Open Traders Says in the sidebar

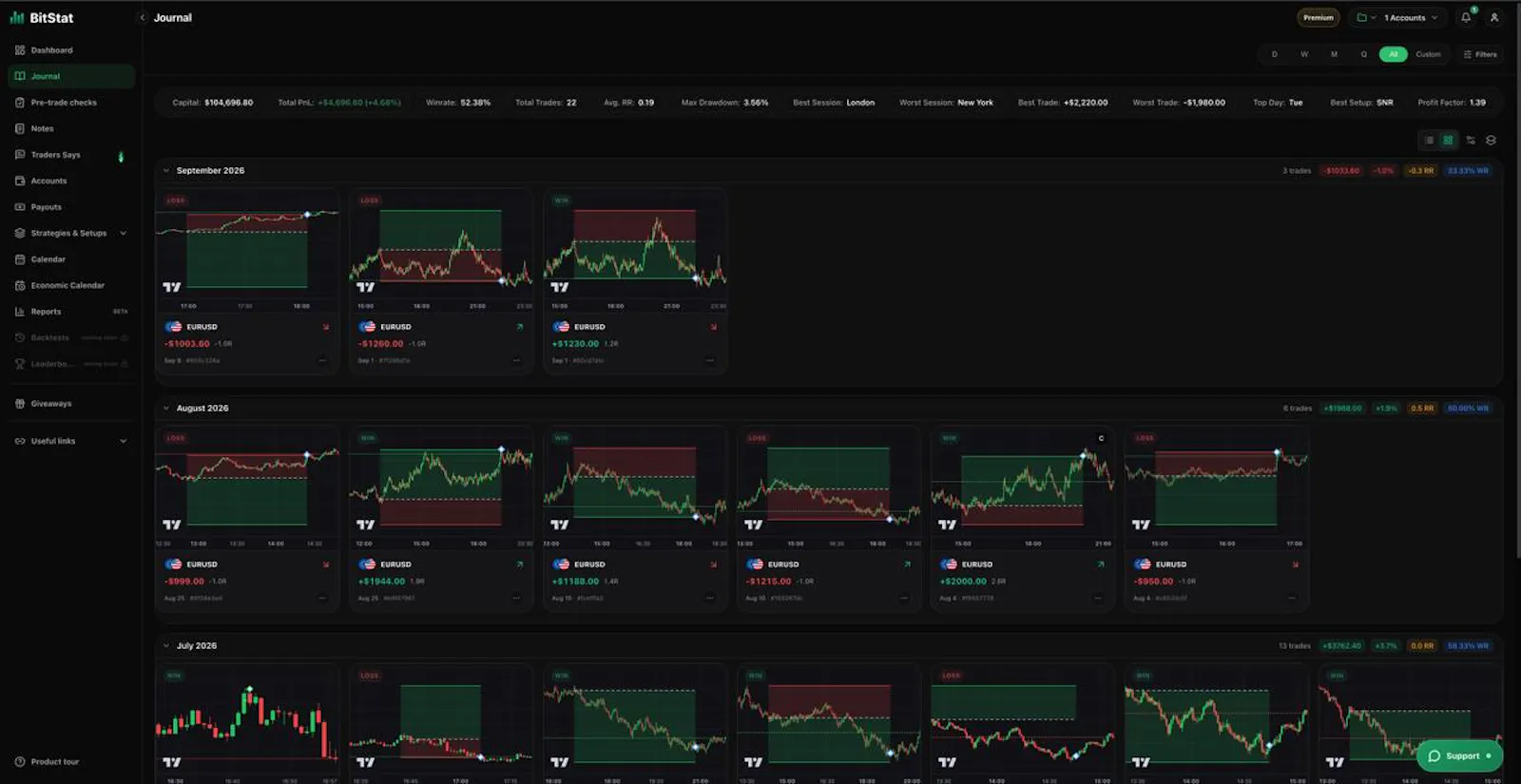tap(55, 155)
